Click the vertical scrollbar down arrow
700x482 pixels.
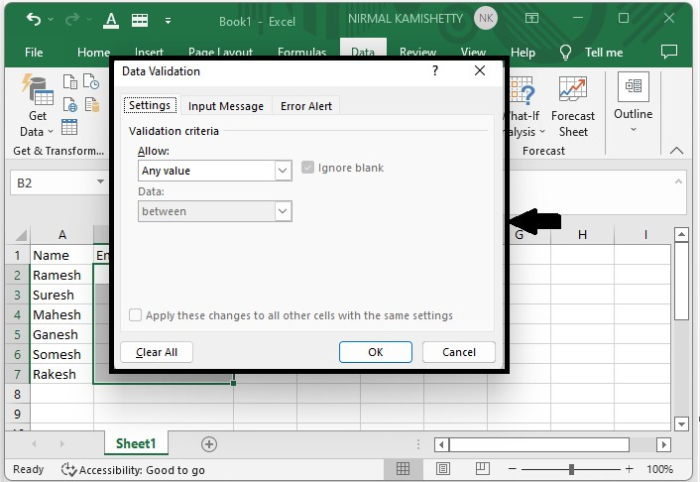[681, 424]
